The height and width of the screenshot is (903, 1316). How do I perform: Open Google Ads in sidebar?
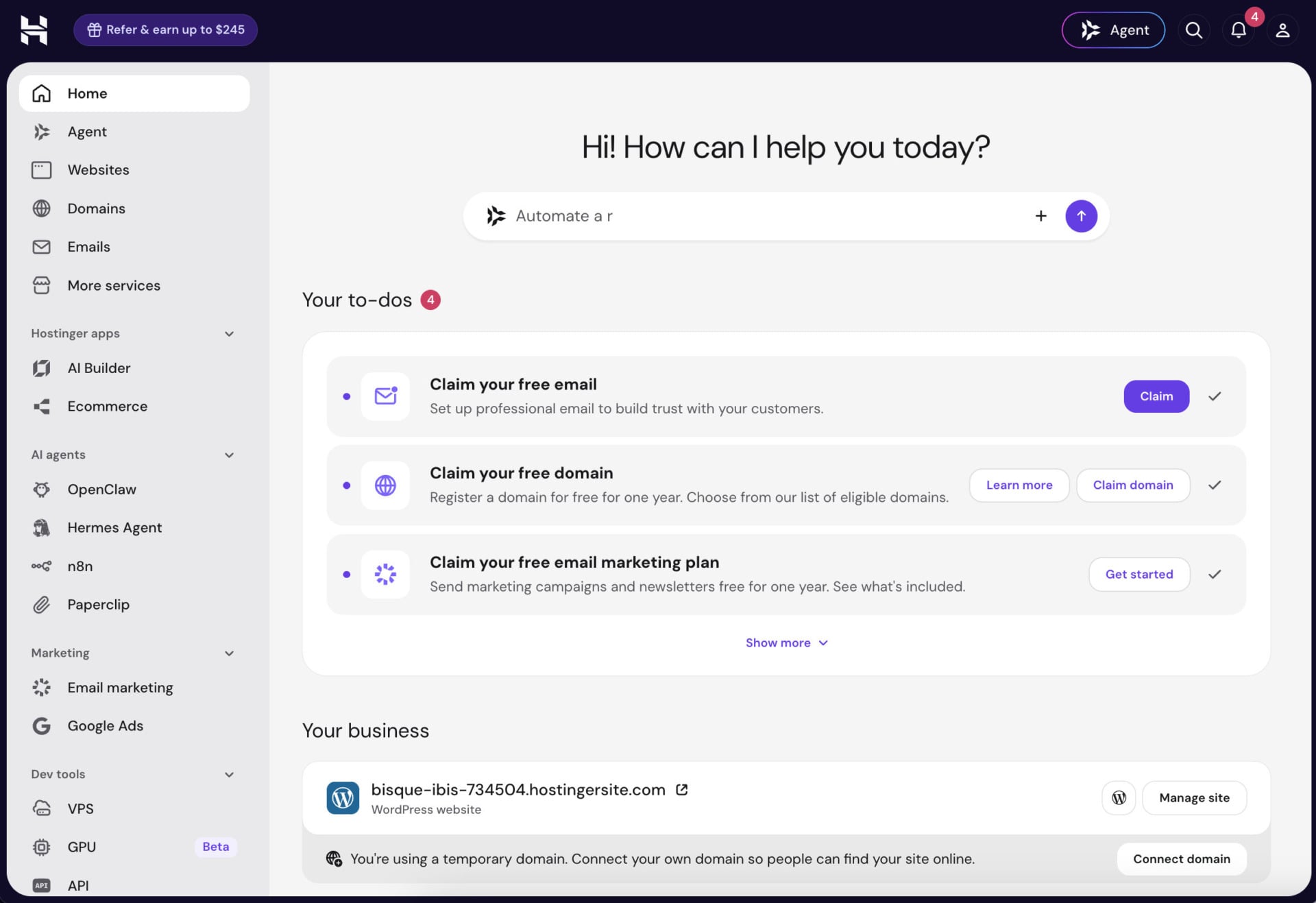pos(134,726)
